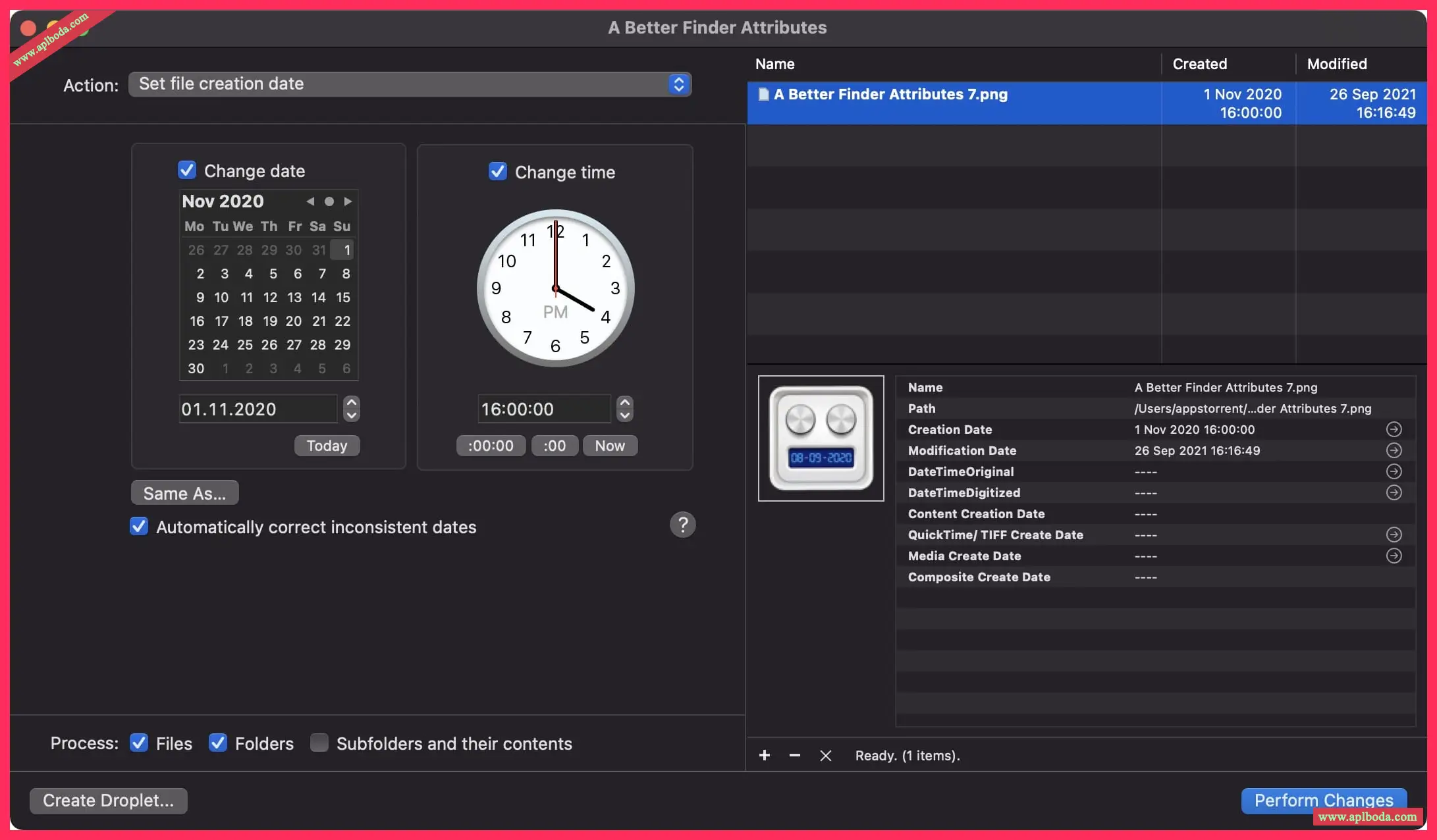Jump calendar to current month dot
This screenshot has width=1437, height=840.
[x=329, y=201]
